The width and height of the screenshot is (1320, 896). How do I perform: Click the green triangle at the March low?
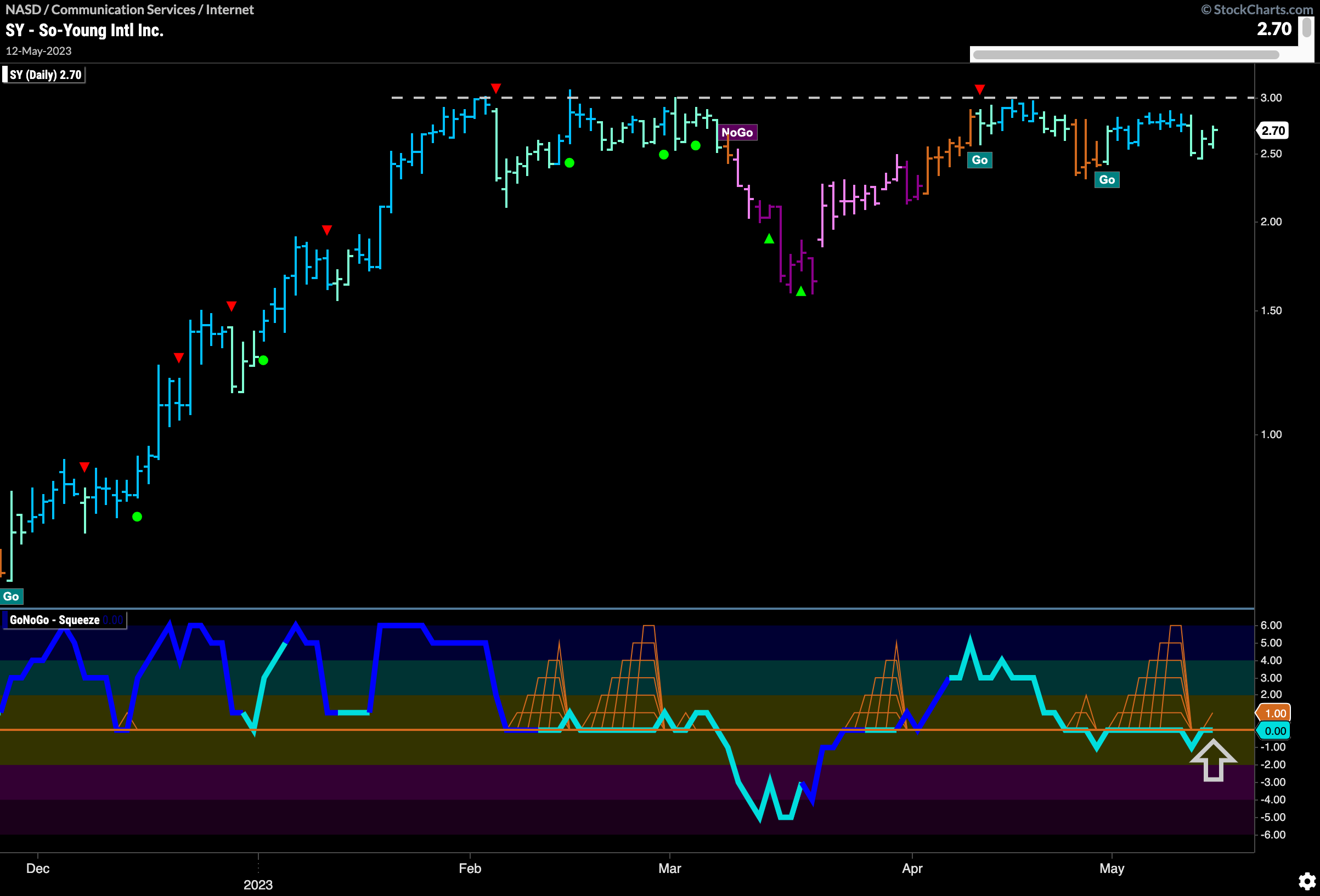tap(801, 291)
